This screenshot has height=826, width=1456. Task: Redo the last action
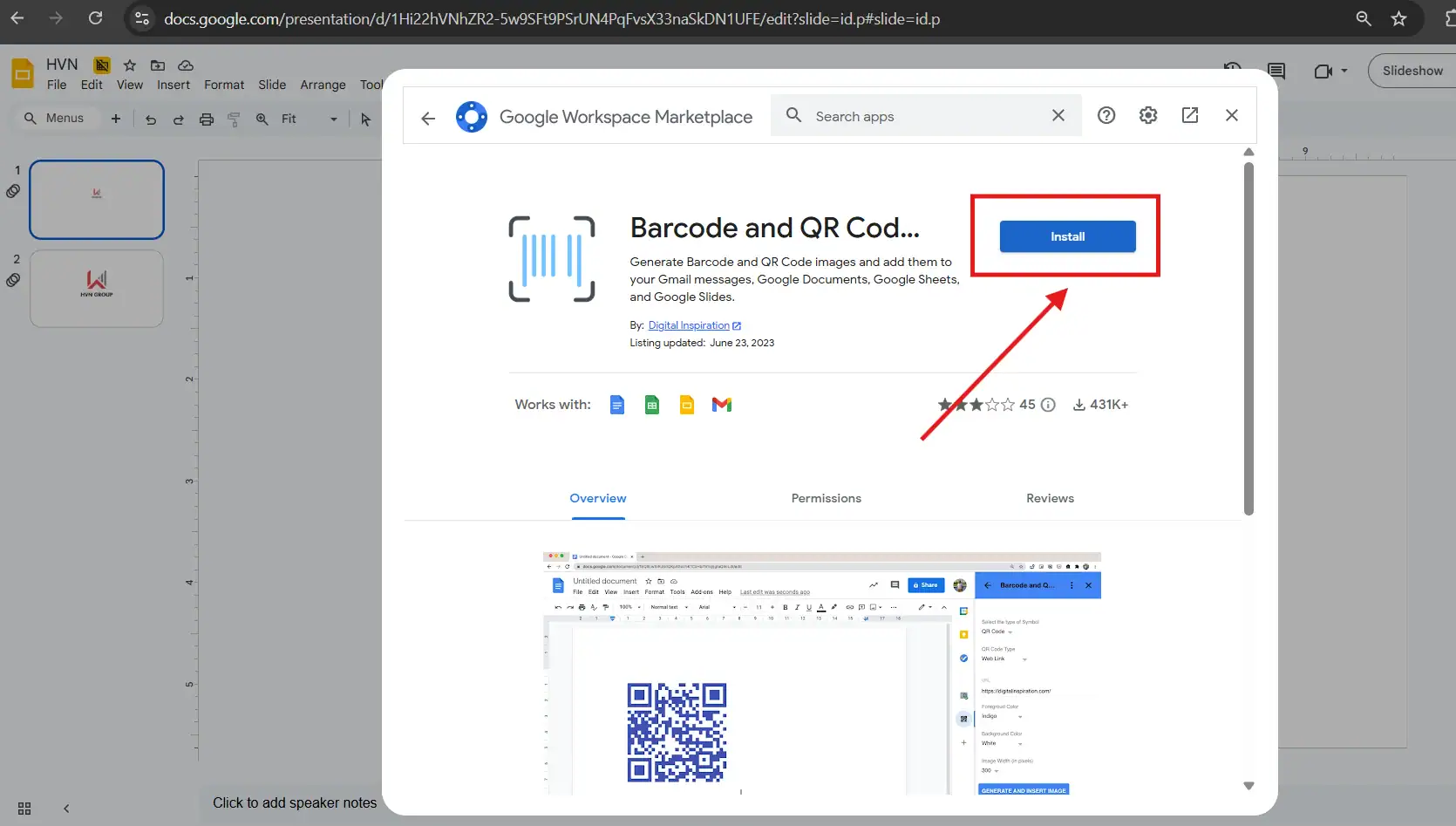pyautogui.click(x=179, y=119)
